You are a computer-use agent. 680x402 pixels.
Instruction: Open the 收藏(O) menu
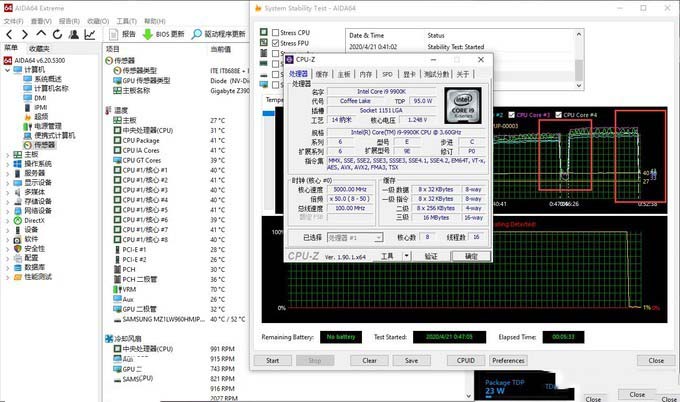98,21
